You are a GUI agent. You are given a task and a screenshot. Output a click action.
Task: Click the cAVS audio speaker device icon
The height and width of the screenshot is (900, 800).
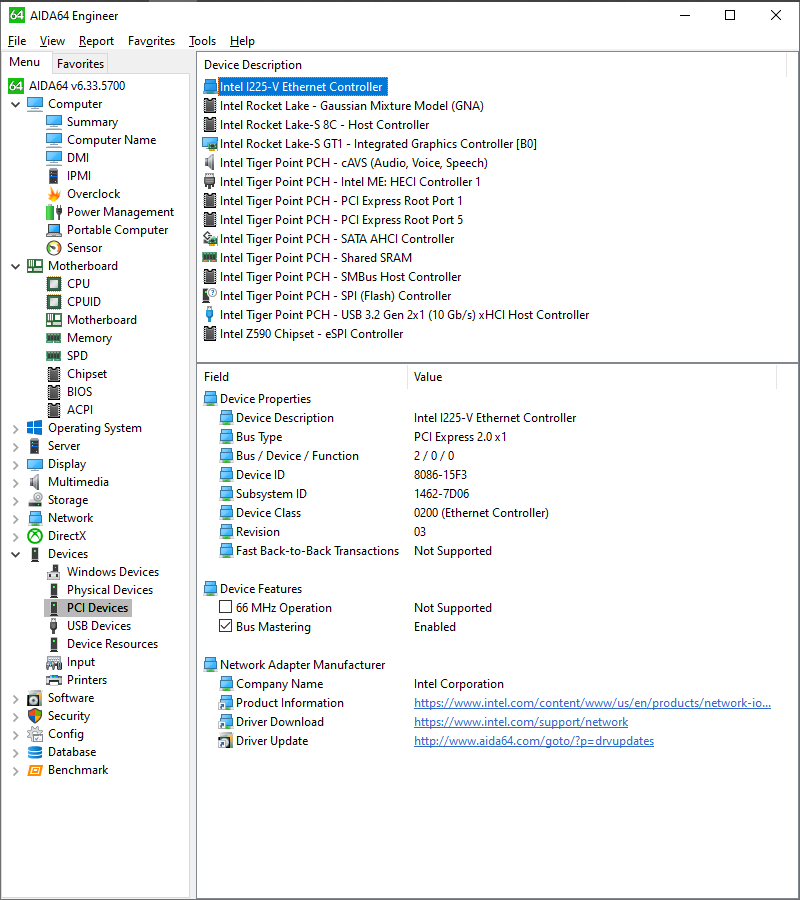[210, 162]
